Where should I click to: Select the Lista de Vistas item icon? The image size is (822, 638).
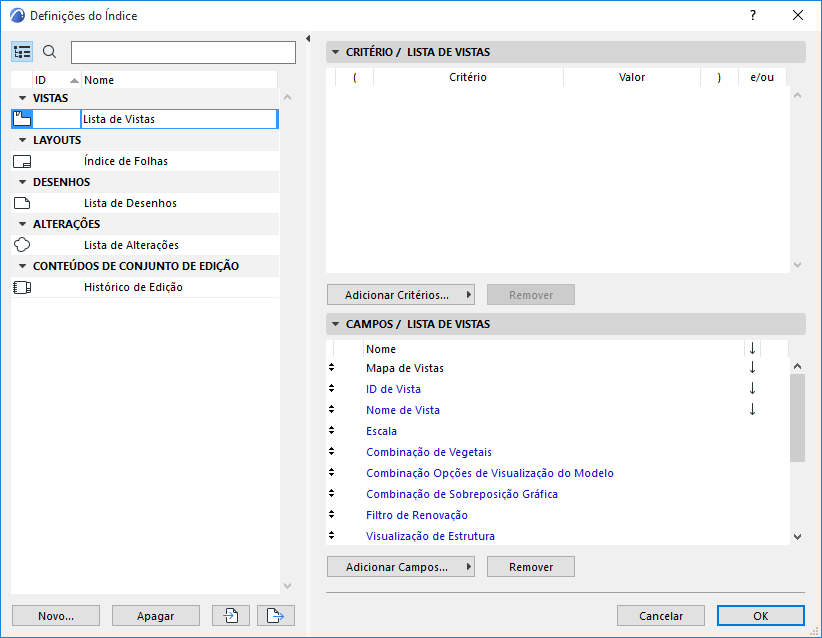(21, 118)
